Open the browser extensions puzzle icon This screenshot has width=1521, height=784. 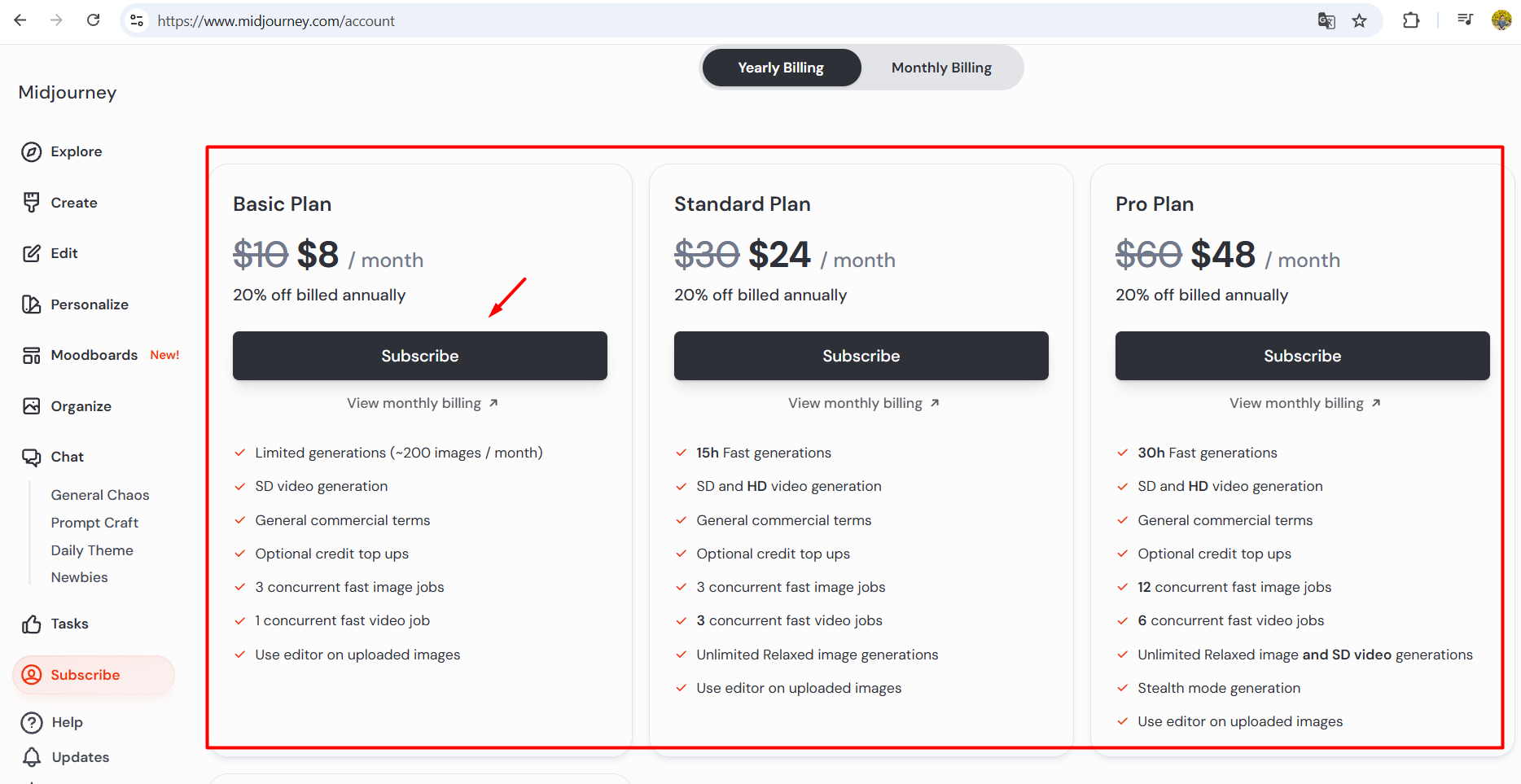coord(1411,20)
